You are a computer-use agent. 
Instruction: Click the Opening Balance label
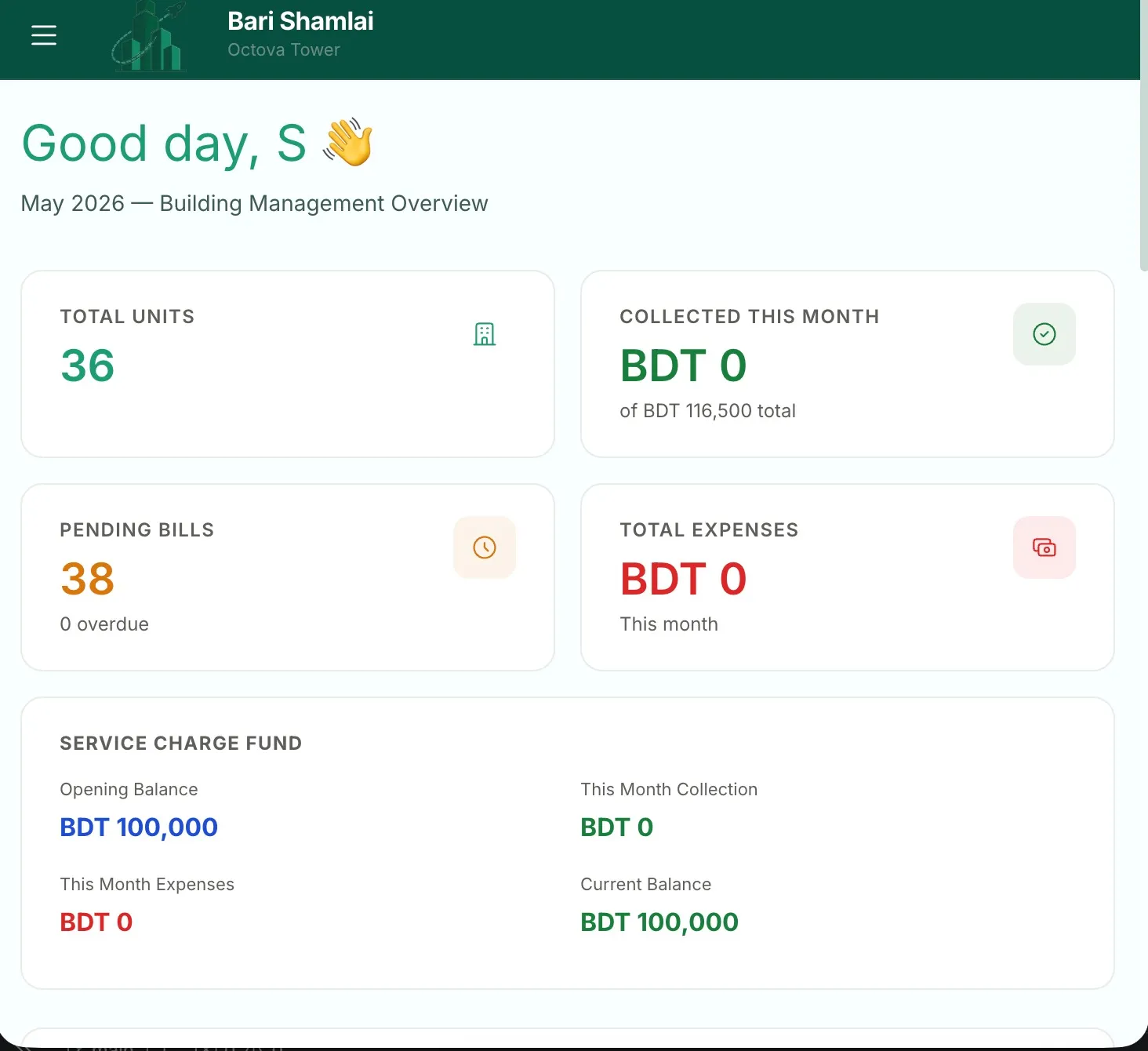pos(129,789)
